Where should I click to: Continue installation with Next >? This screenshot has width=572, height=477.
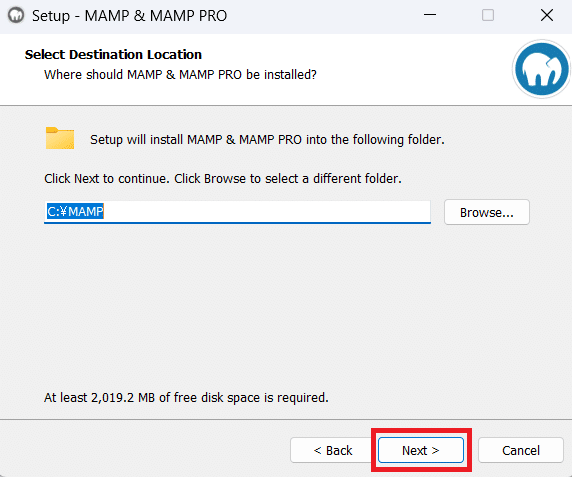tap(421, 450)
